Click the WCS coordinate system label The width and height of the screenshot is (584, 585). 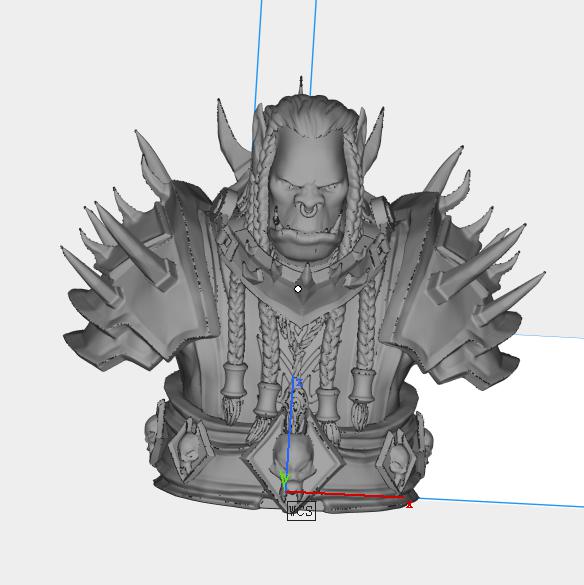[301, 511]
